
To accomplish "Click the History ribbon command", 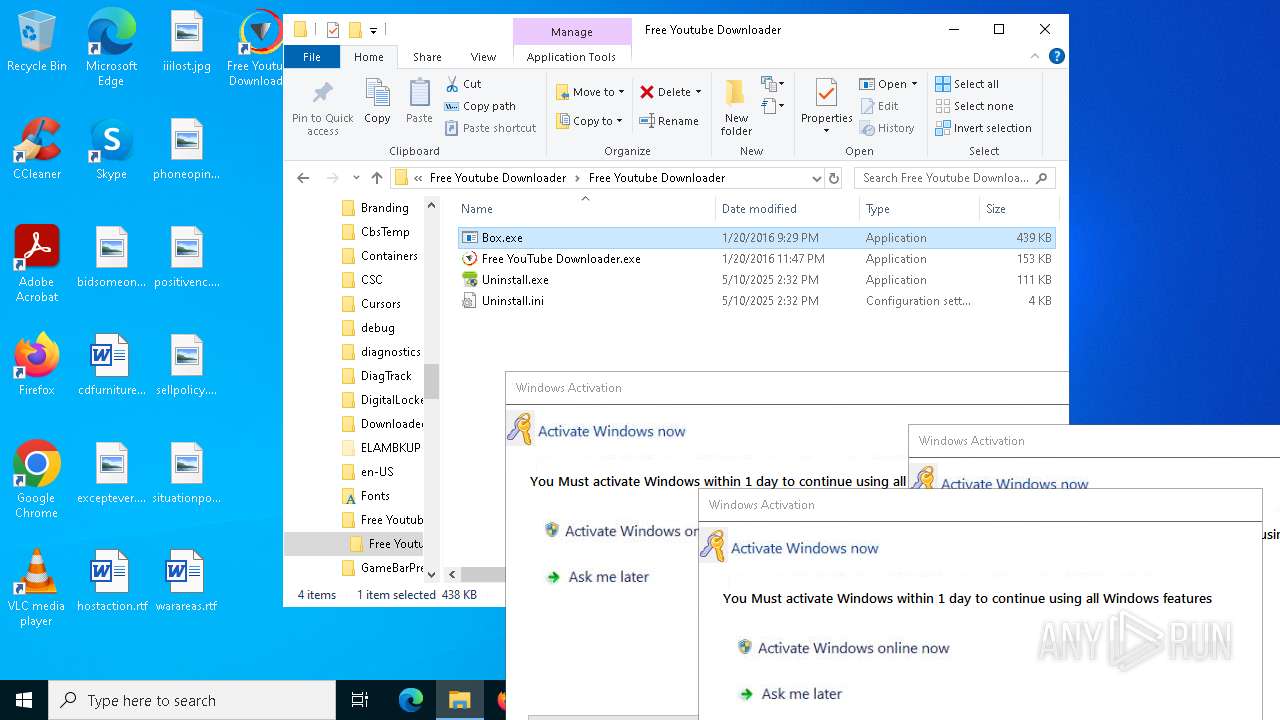I will click(887, 128).
